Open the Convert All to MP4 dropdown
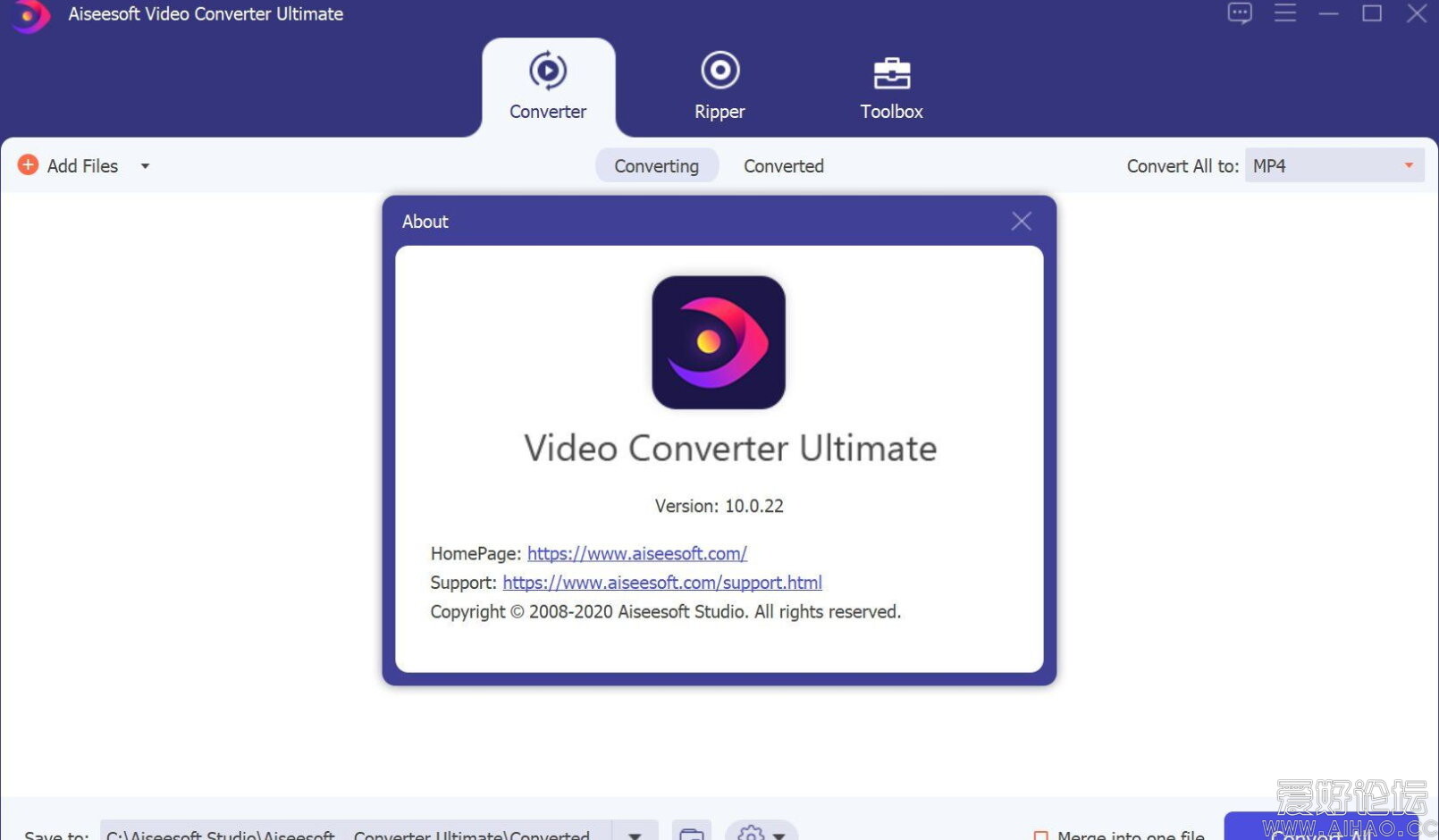This screenshot has width=1439, height=840. click(1334, 166)
